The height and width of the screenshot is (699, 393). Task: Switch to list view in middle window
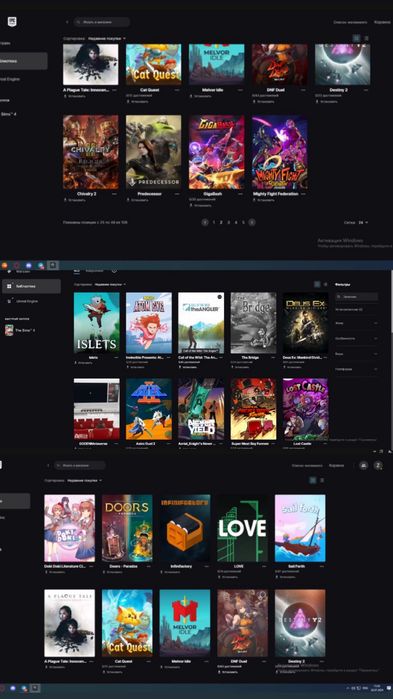click(x=326, y=284)
